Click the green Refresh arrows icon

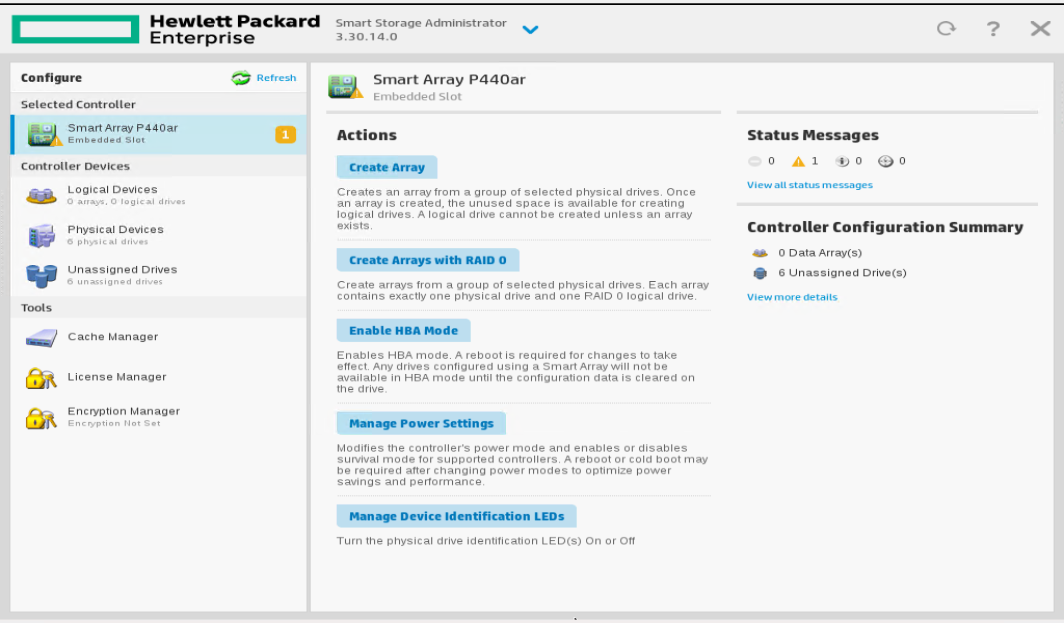click(x=241, y=78)
